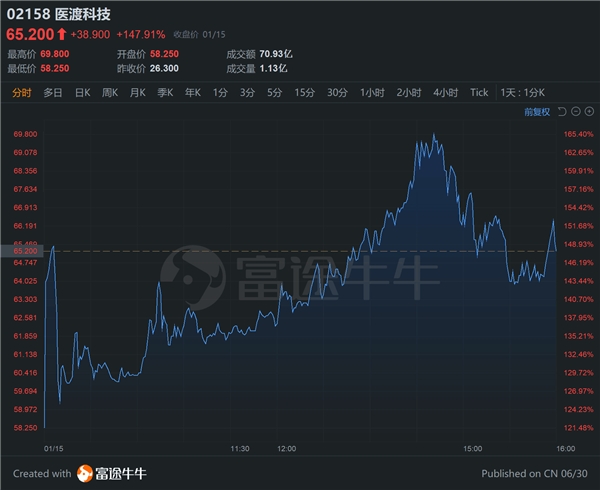Click the 收盘价 01/15 label
The image size is (600, 490).
tap(199, 35)
